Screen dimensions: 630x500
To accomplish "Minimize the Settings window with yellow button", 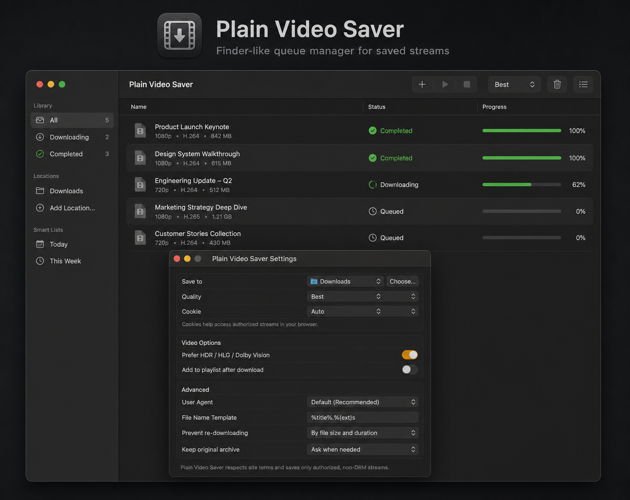I will click(187, 258).
